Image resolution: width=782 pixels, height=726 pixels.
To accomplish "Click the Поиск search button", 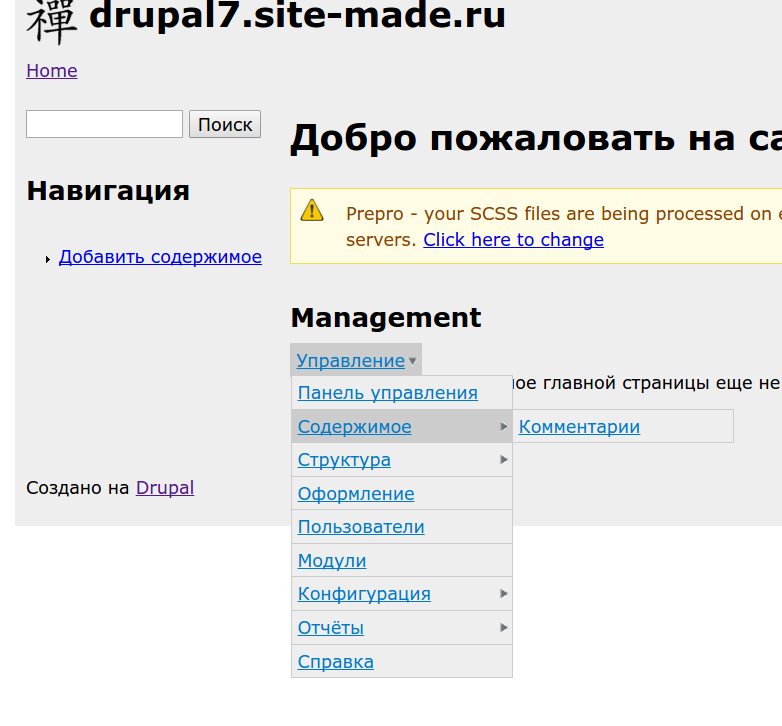I will point(225,124).
